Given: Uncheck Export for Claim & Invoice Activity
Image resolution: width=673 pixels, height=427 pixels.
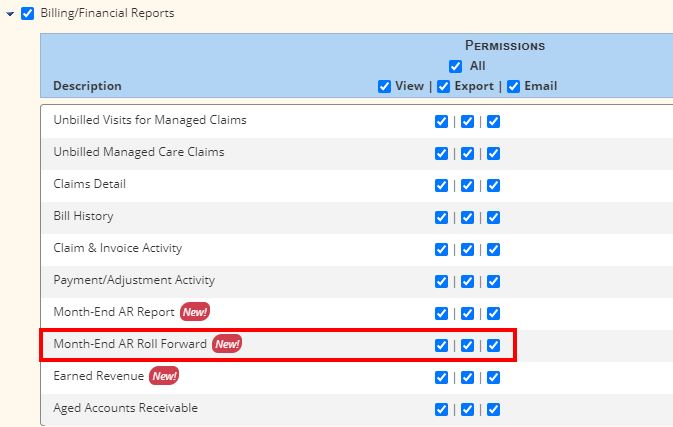Looking at the screenshot, I should [x=467, y=249].
